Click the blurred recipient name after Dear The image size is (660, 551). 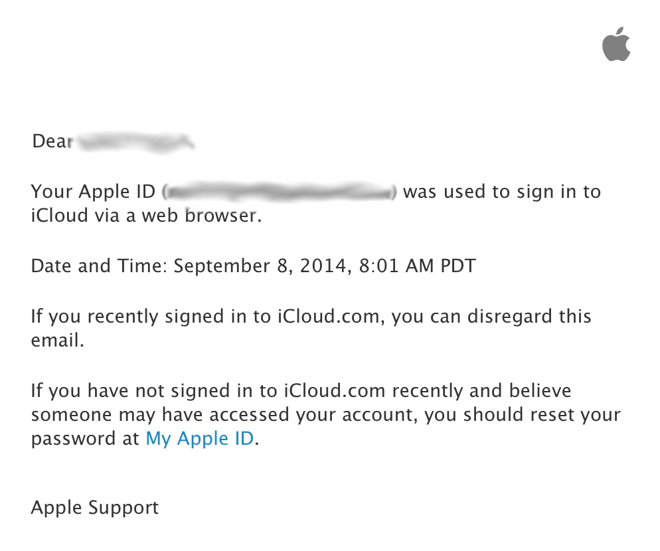136,142
